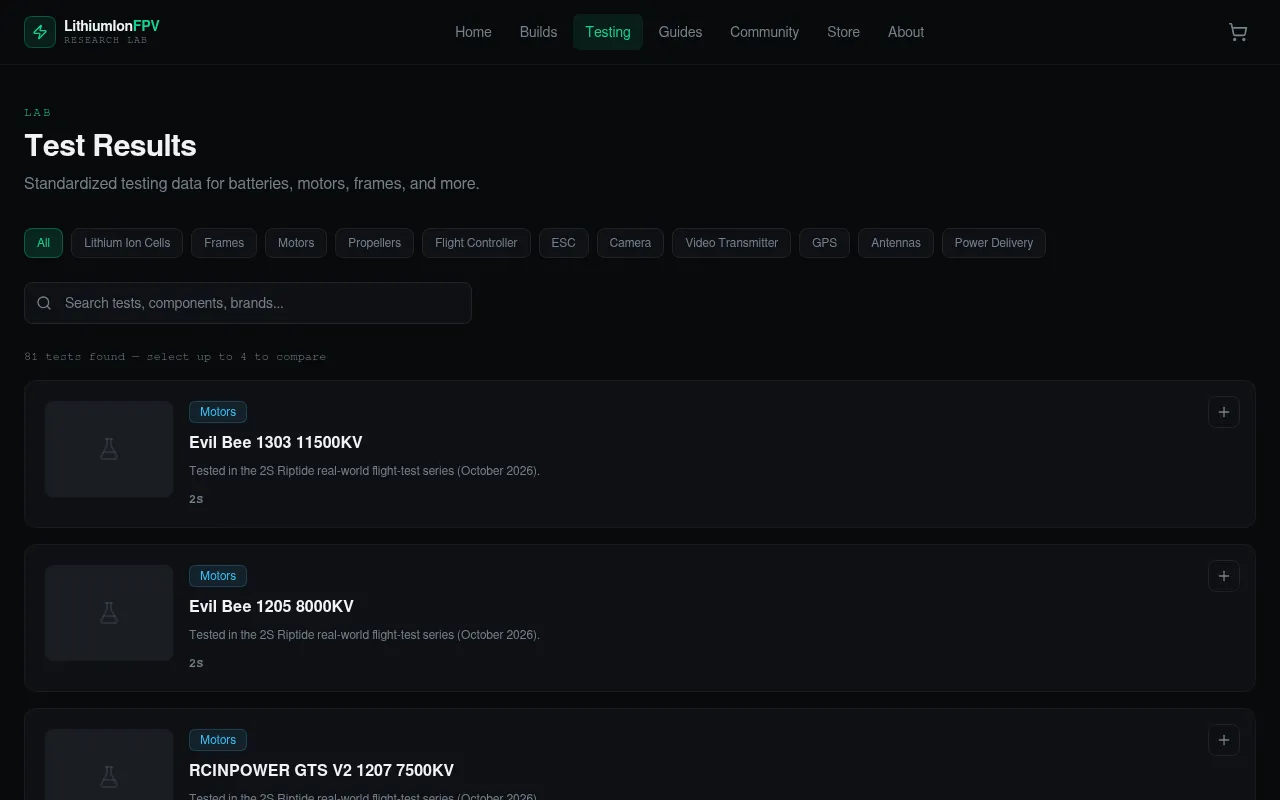Open the Store page

click(843, 32)
